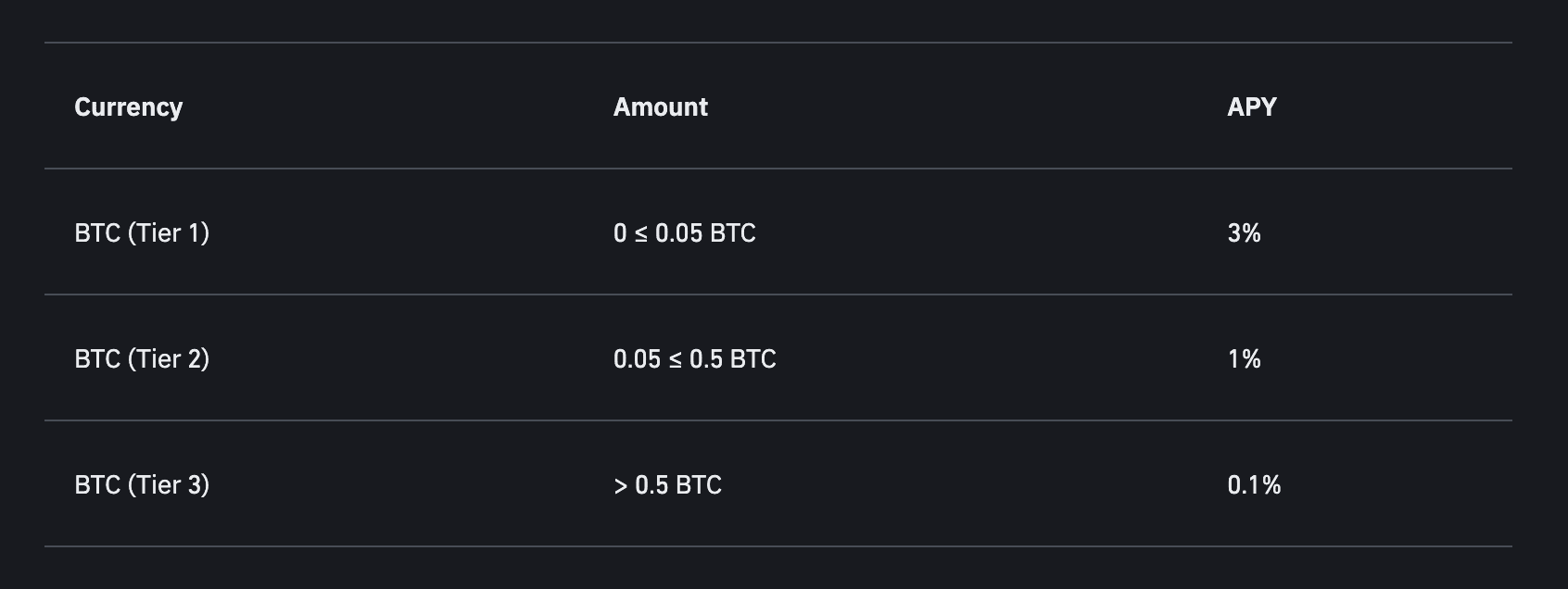The width and height of the screenshot is (1568, 589).
Task: Click the > symbol in Tier 3 amount
Action: click(x=621, y=486)
